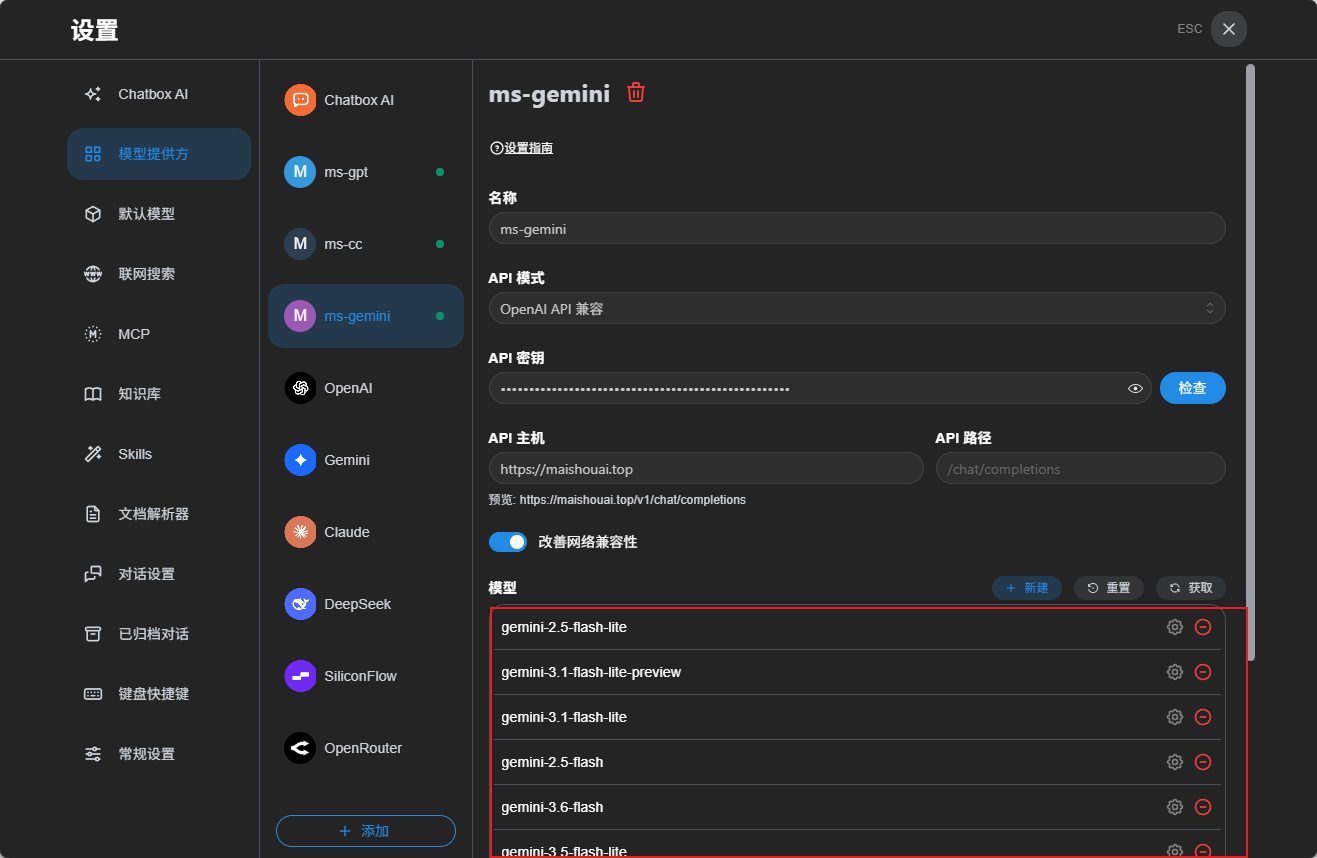Click the 名称 input field
This screenshot has height=858, width=1317.
857,228
